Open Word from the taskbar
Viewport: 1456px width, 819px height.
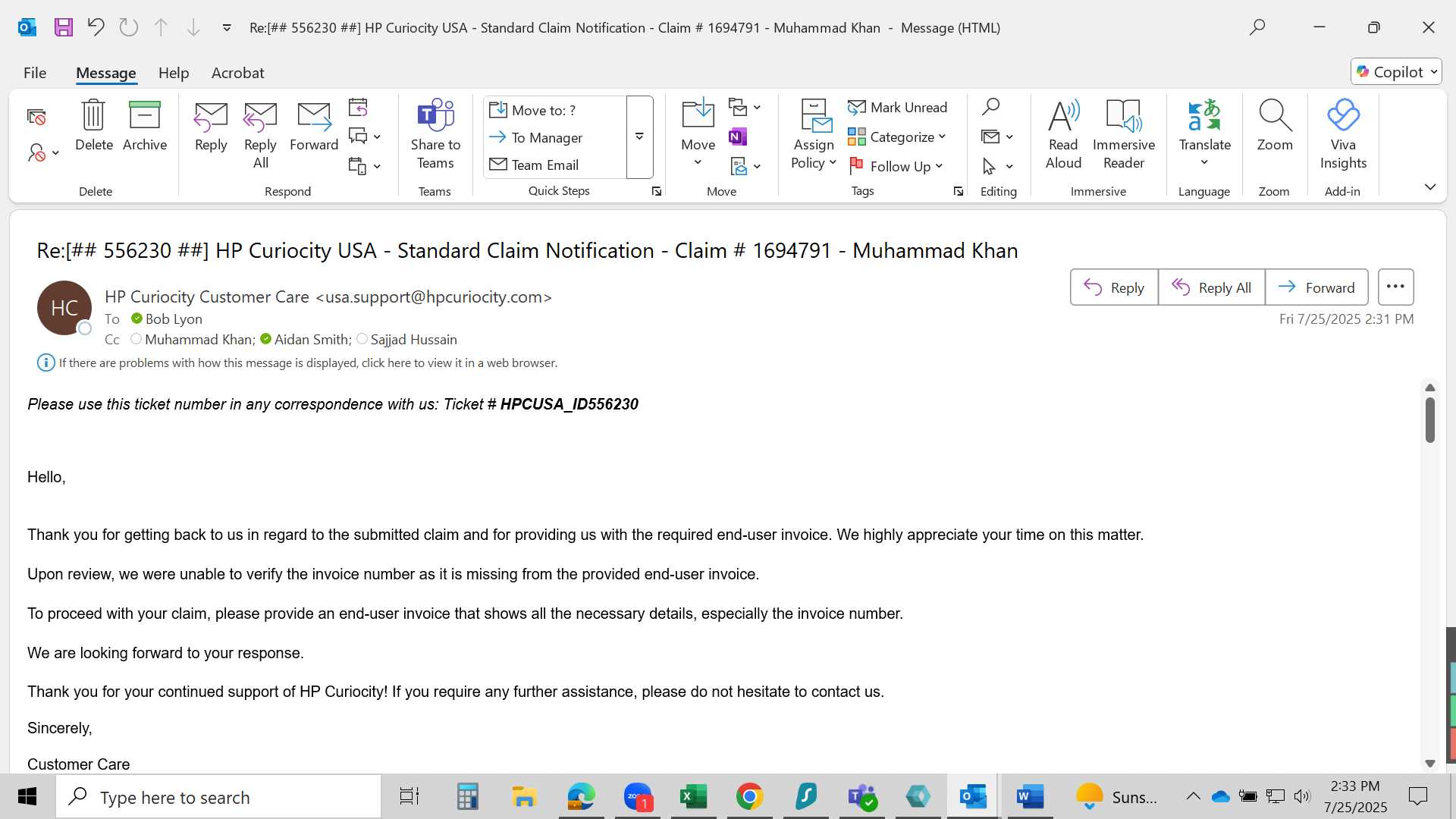click(x=1030, y=797)
